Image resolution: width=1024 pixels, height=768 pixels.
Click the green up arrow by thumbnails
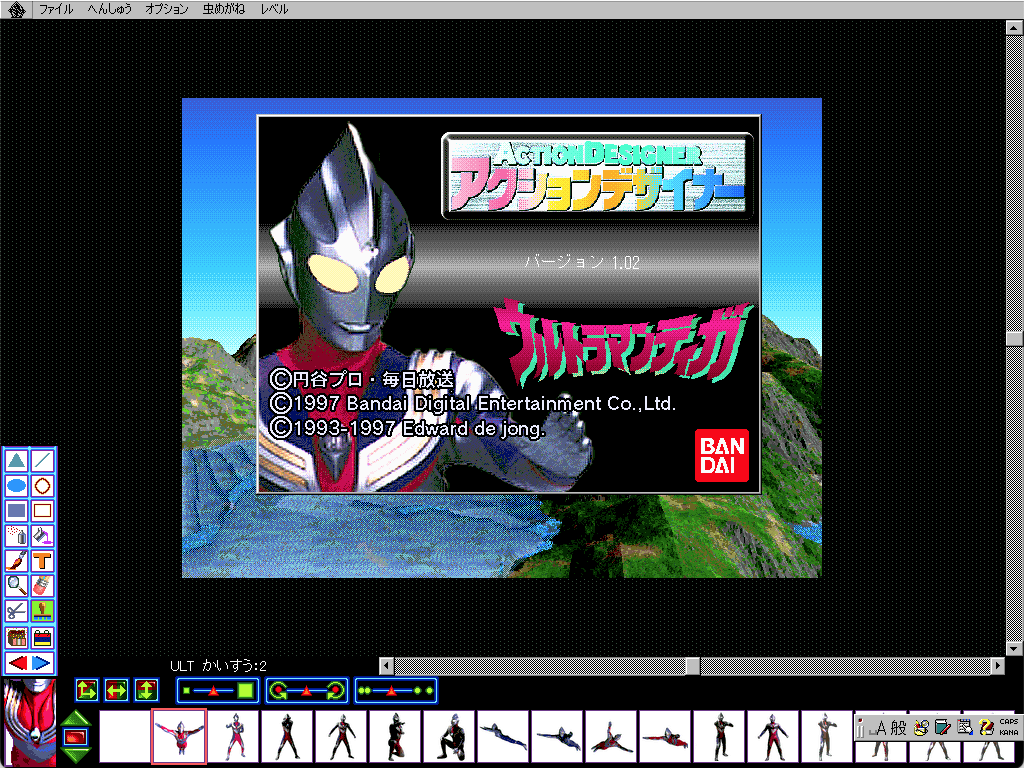point(76,718)
